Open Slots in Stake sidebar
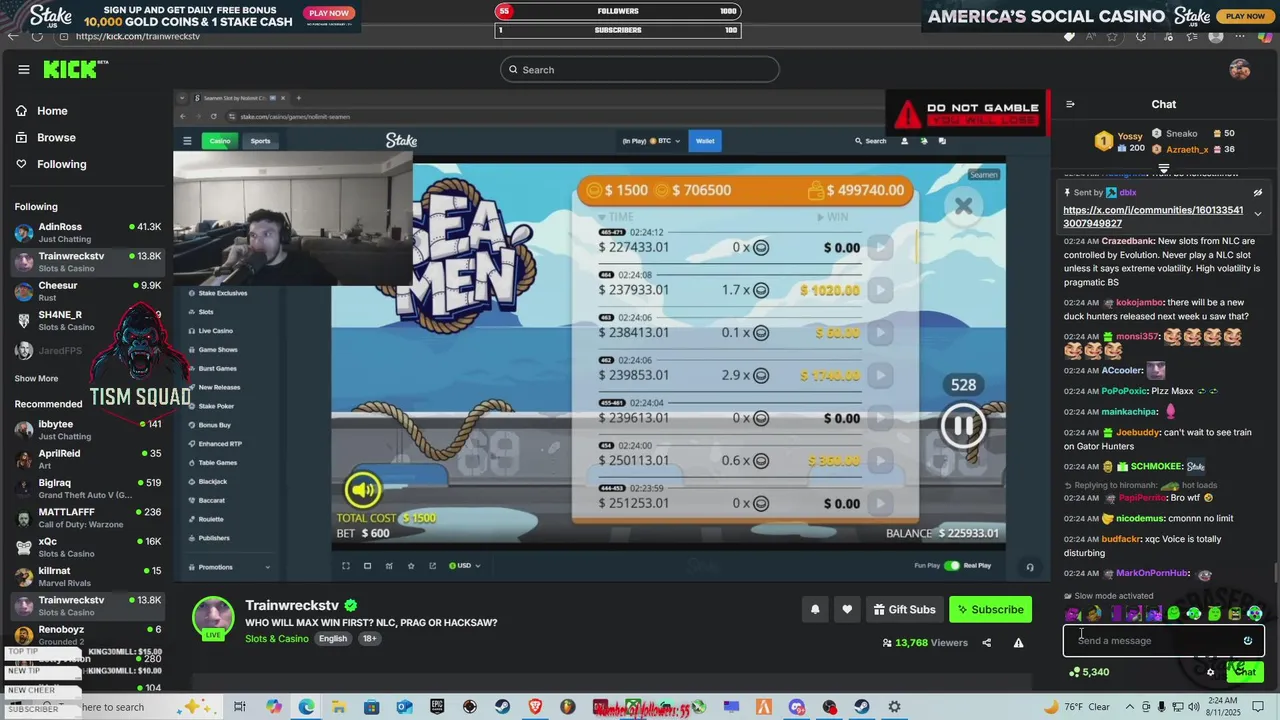The image size is (1280, 720). [206, 312]
